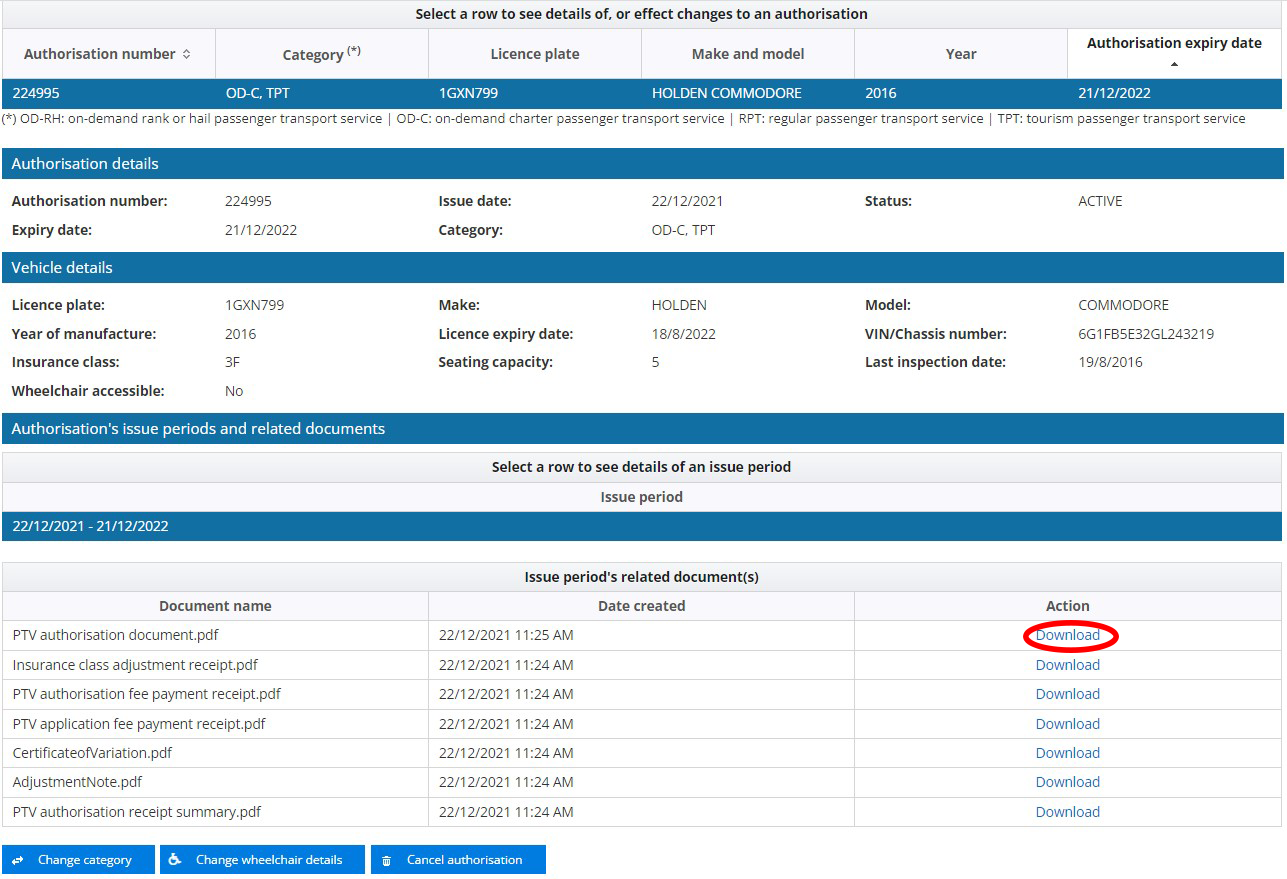The height and width of the screenshot is (879, 1287).
Task: Select issue period 22/12/2021 - 21/12/2022 row
Action: [x=642, y=526]
